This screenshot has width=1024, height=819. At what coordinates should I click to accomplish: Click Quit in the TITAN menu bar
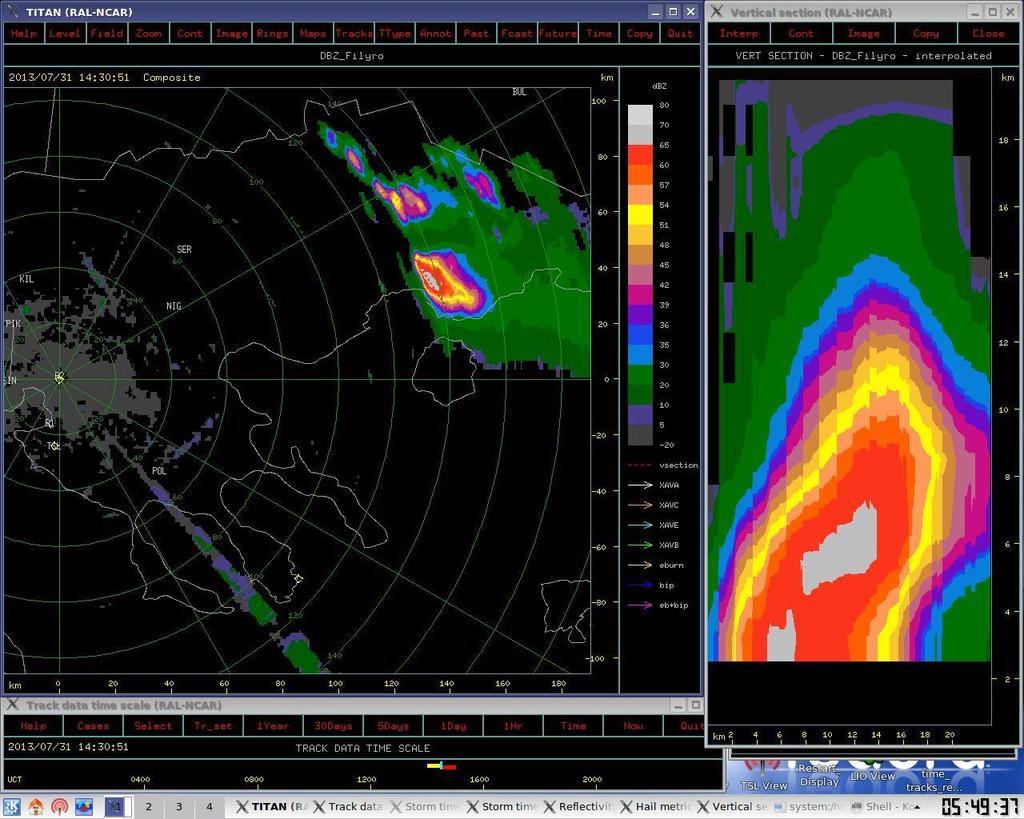click(x=680, y=33)
